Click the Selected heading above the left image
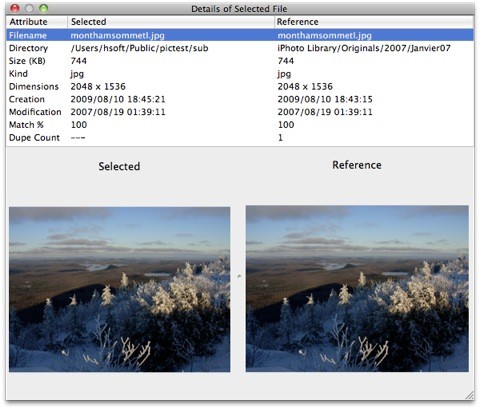The image size is (480, 409). [x=119, y=166]
